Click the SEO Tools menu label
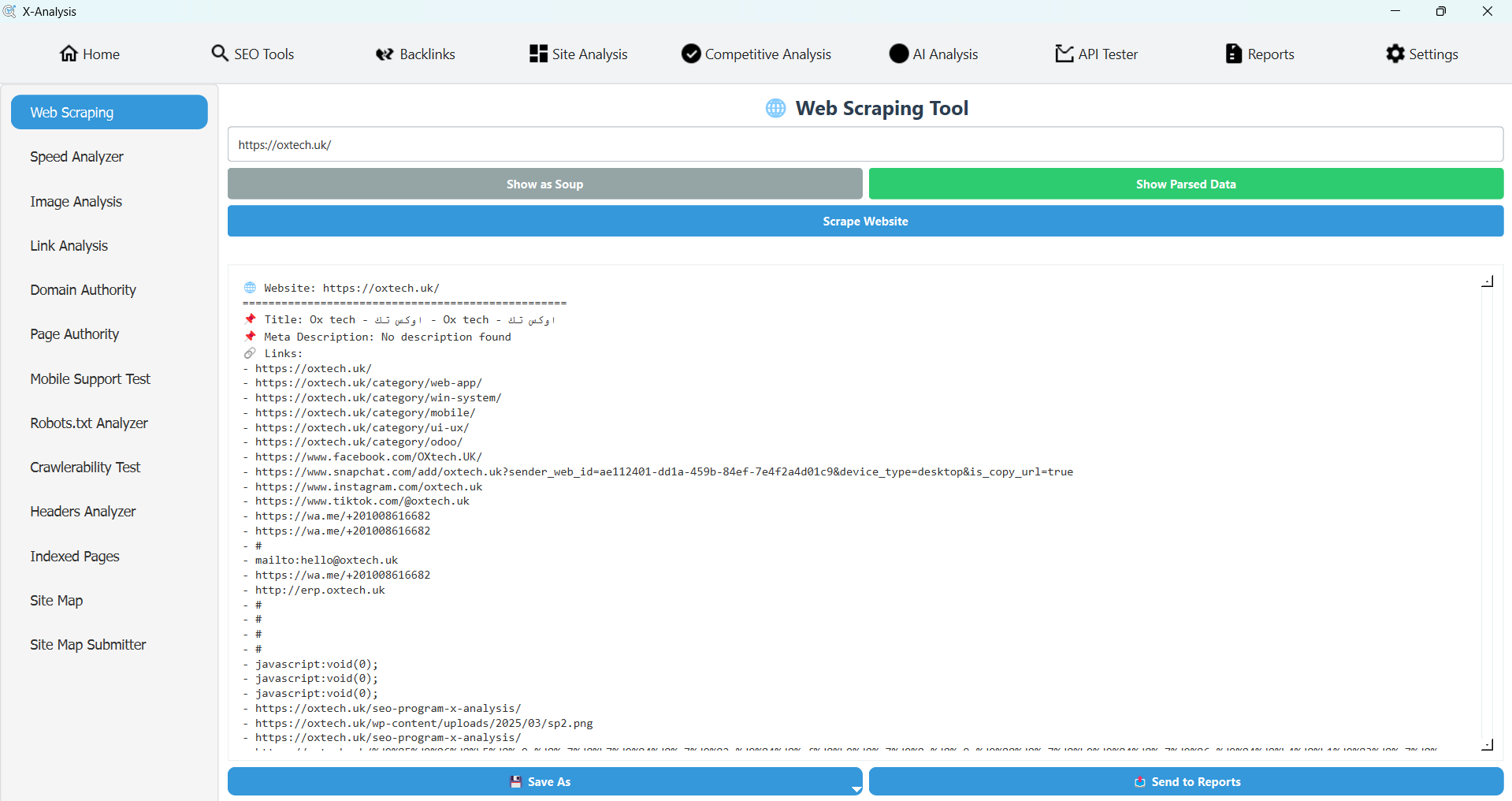 [264, 54]
